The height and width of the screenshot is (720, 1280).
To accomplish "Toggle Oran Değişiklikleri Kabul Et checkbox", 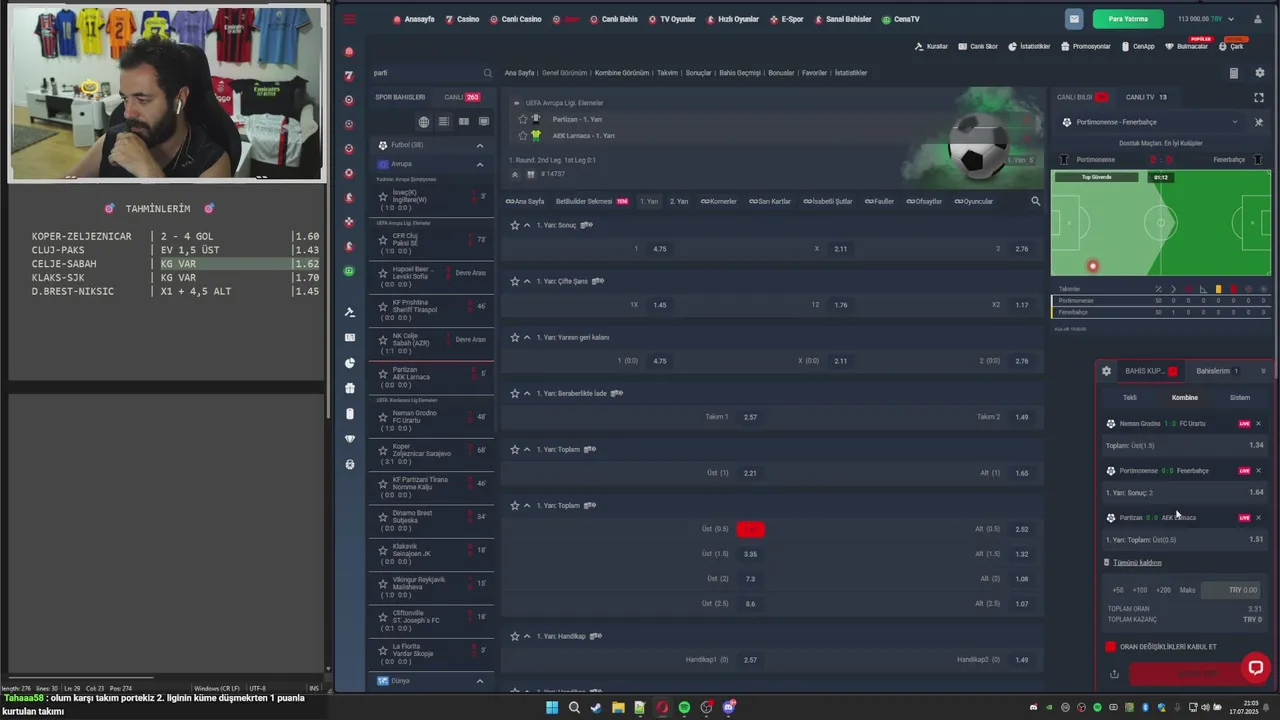I will [x=1110, y=647].
